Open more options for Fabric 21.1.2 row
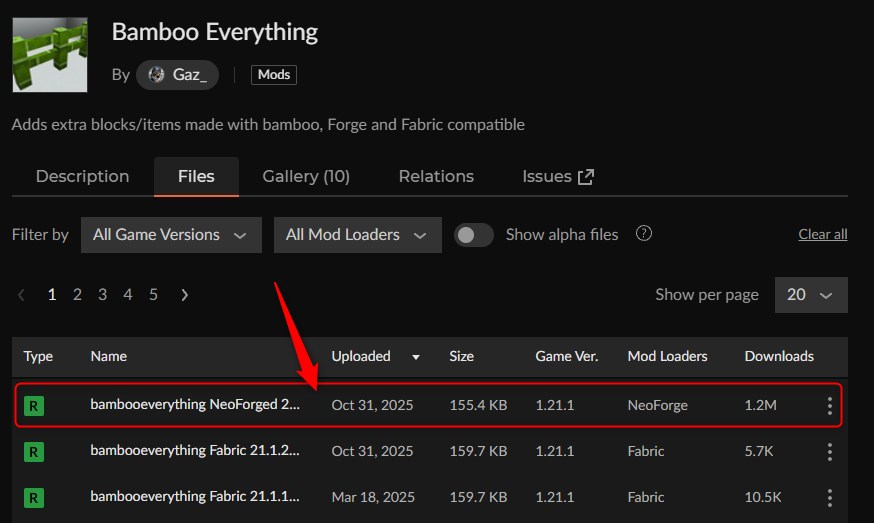Screen dimensions: 874x523 click(x=830, y=452)
